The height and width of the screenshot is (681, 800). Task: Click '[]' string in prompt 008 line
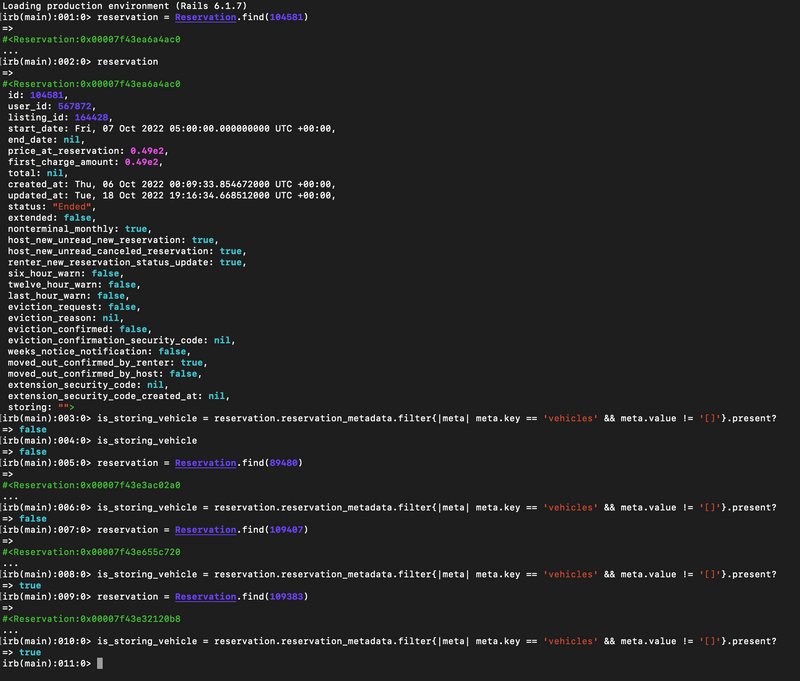coord(710,574)
